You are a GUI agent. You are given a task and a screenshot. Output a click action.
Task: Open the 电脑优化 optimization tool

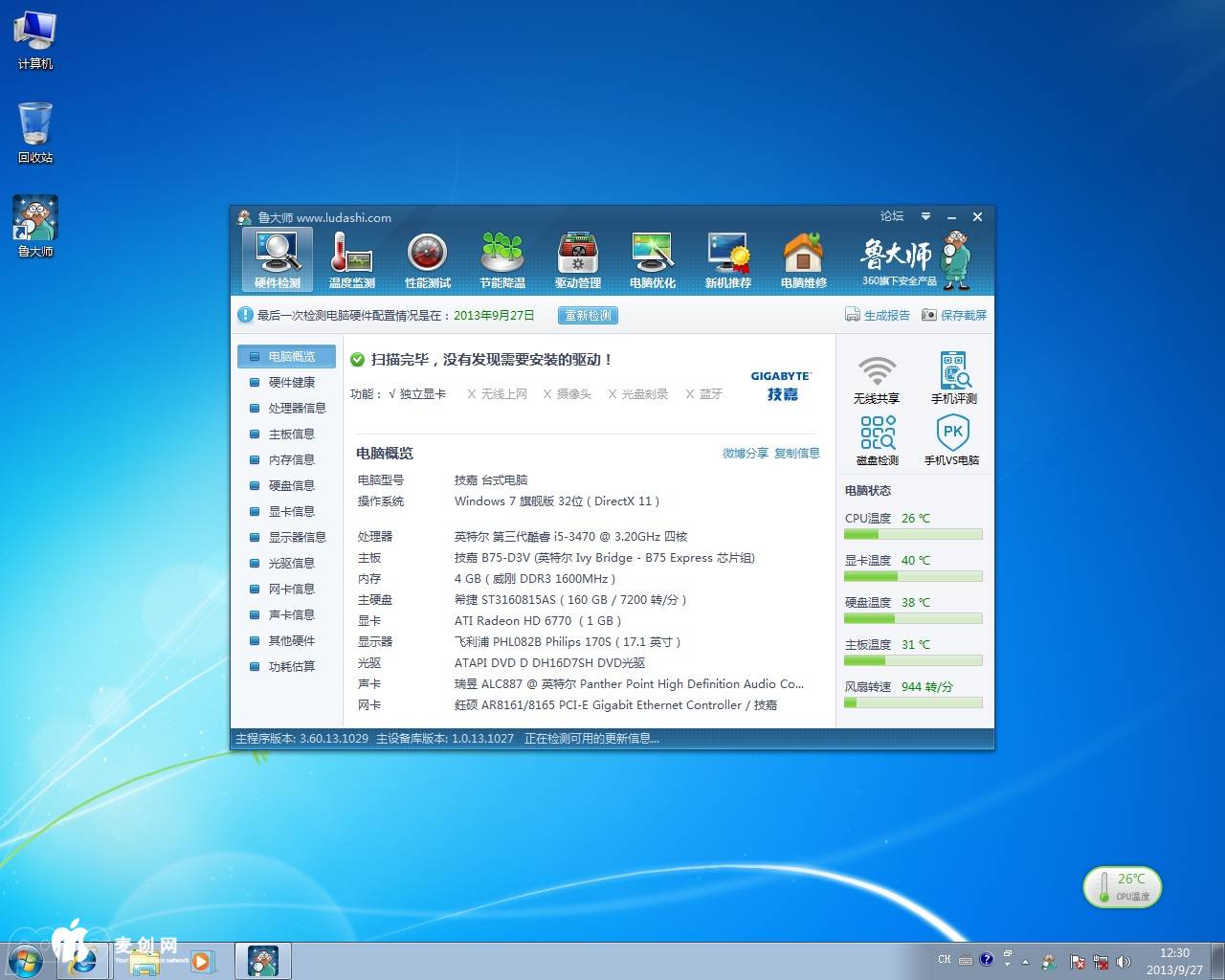click(x=652, y=256)
